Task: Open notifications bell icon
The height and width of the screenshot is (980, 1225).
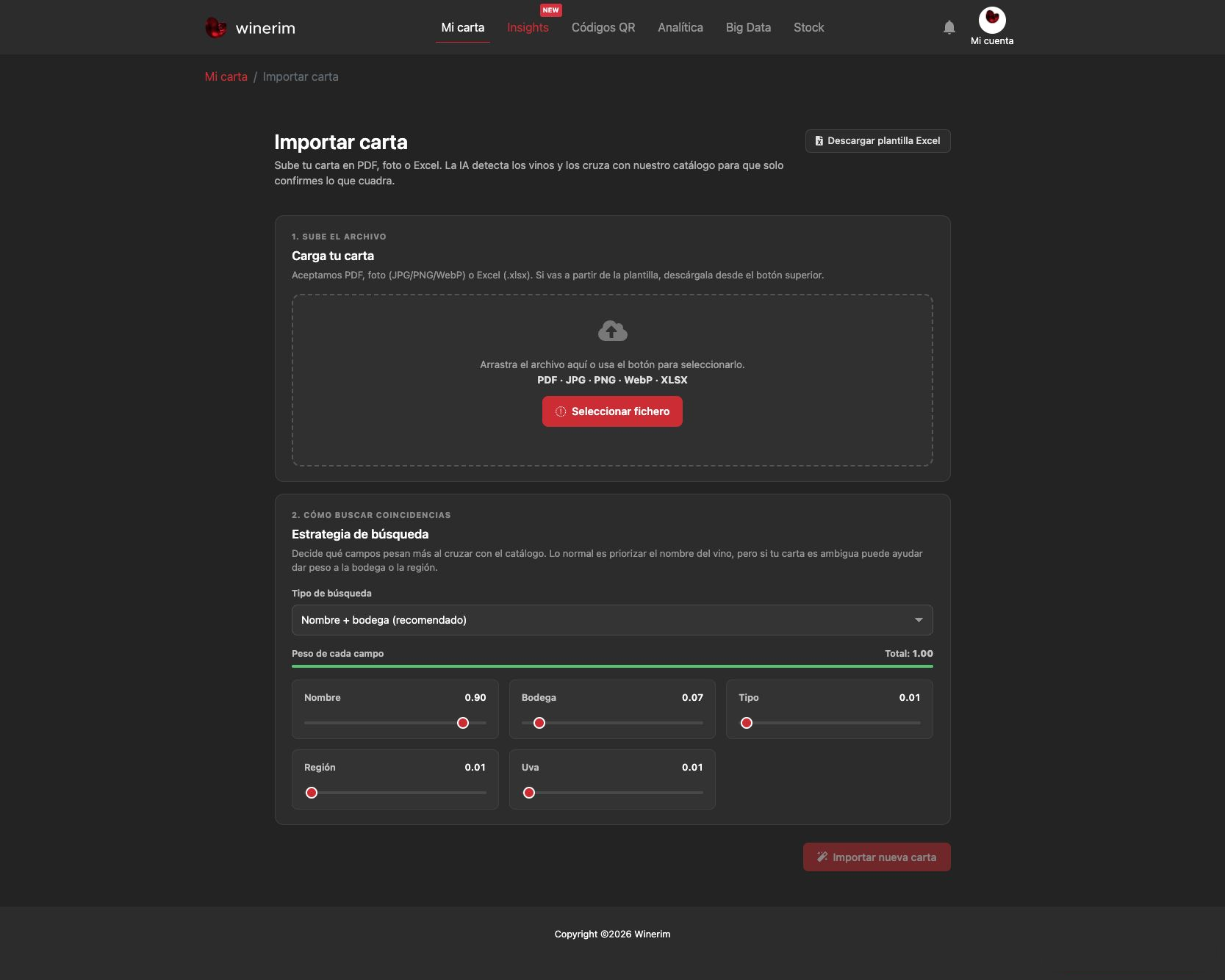Action: (949, 27)
